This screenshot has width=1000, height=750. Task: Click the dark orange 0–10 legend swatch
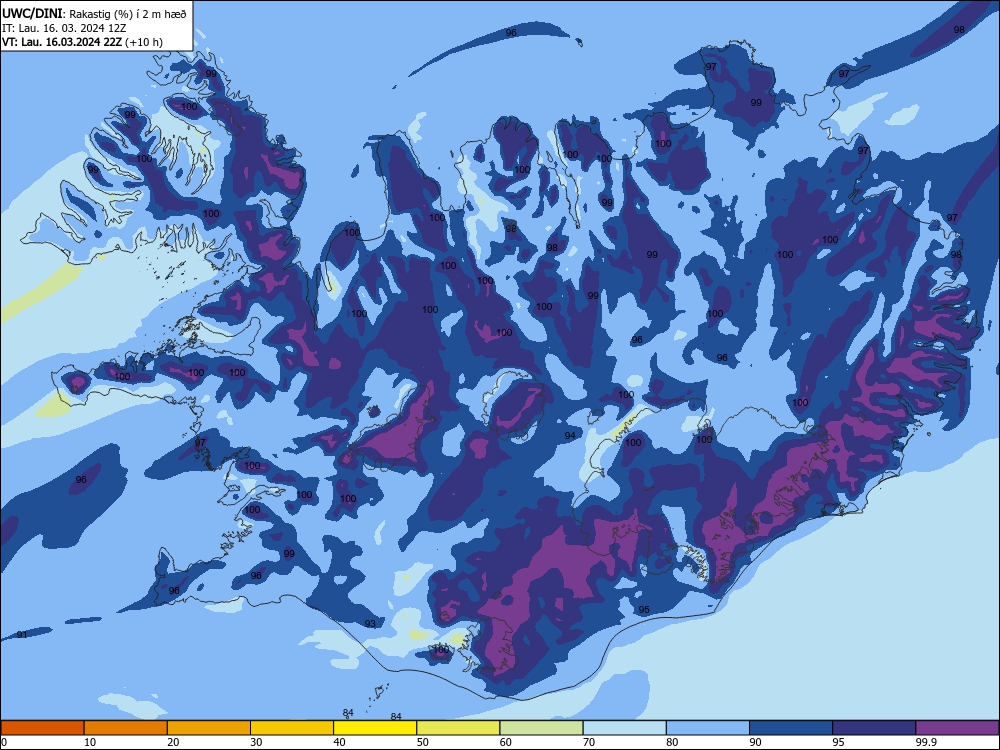click(x=42, y=728)
